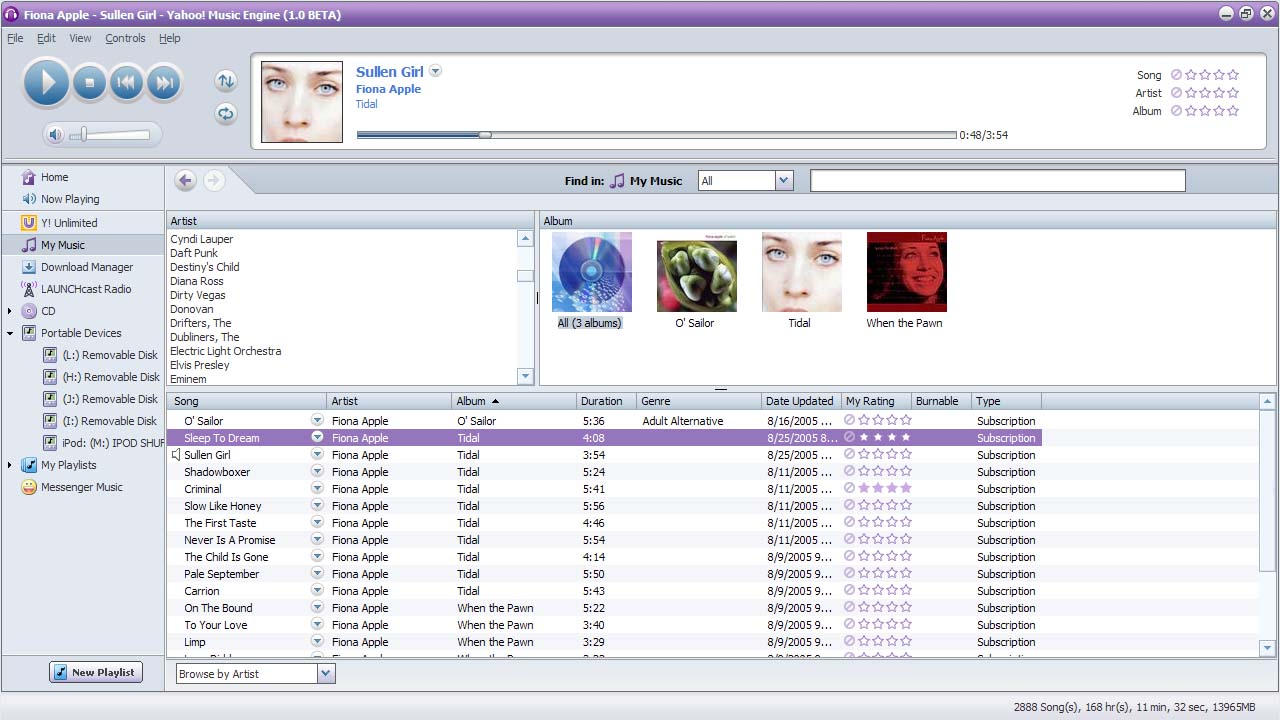Sort by the Duration column header
Viewport: 1280px width, 720px height.
(606, 401)
